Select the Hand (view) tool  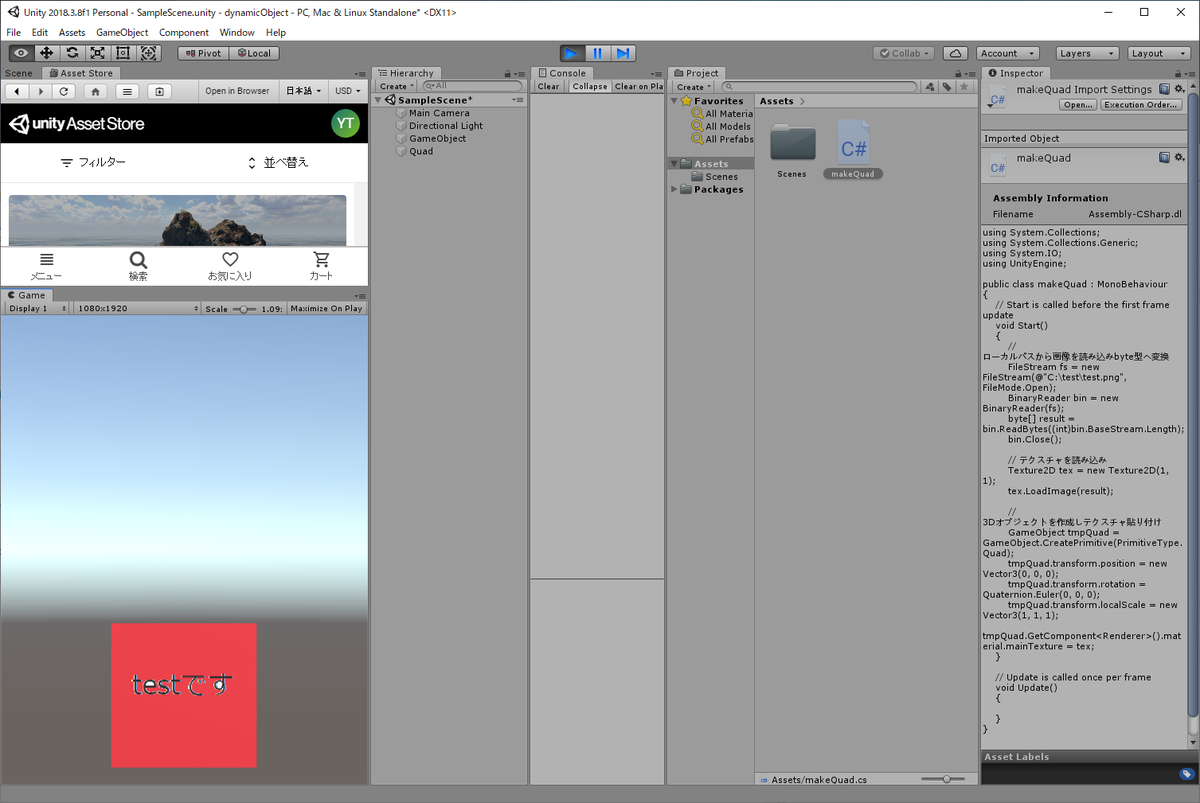21,53
